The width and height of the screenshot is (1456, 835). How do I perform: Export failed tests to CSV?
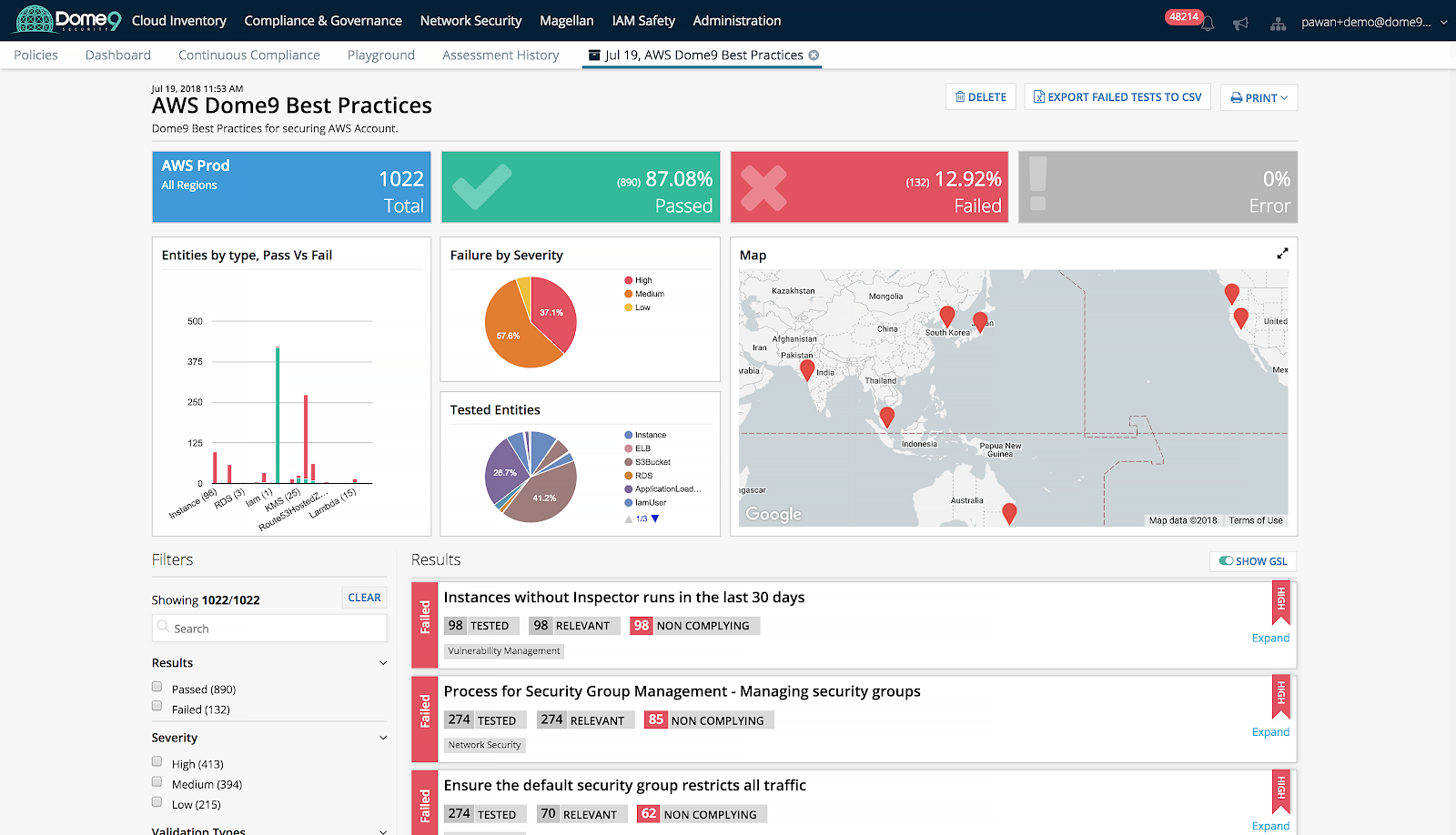[1117, 96]
